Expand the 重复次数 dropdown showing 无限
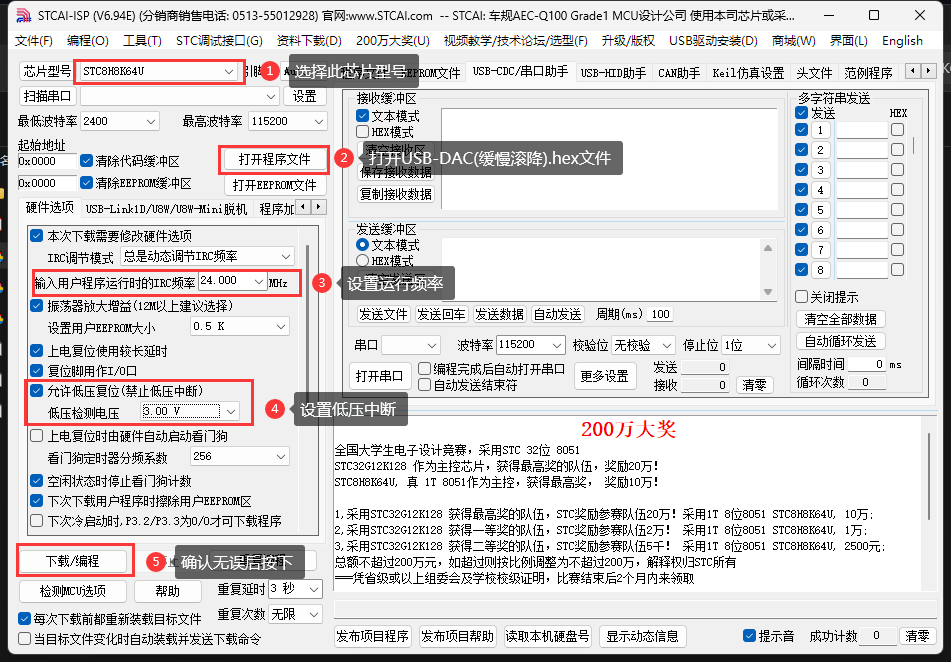This screenshot has width=951, height=662. 295,614
